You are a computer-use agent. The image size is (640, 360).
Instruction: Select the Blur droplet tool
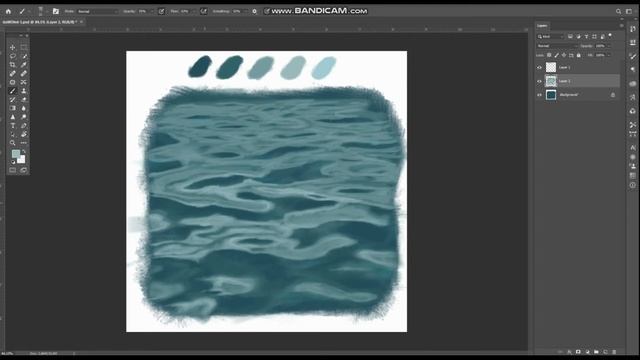click(24, 108)
